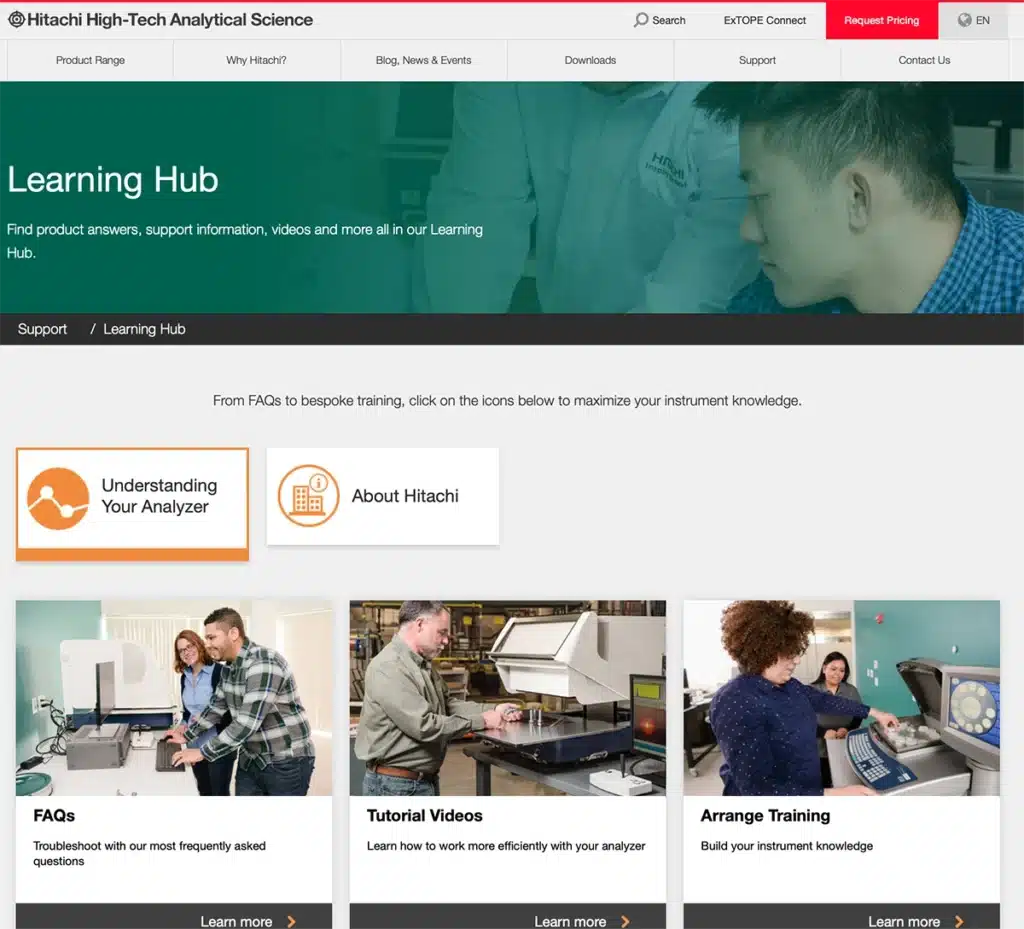
Task: Select Contact Us in the navigation bar
Action: point(923,60)
